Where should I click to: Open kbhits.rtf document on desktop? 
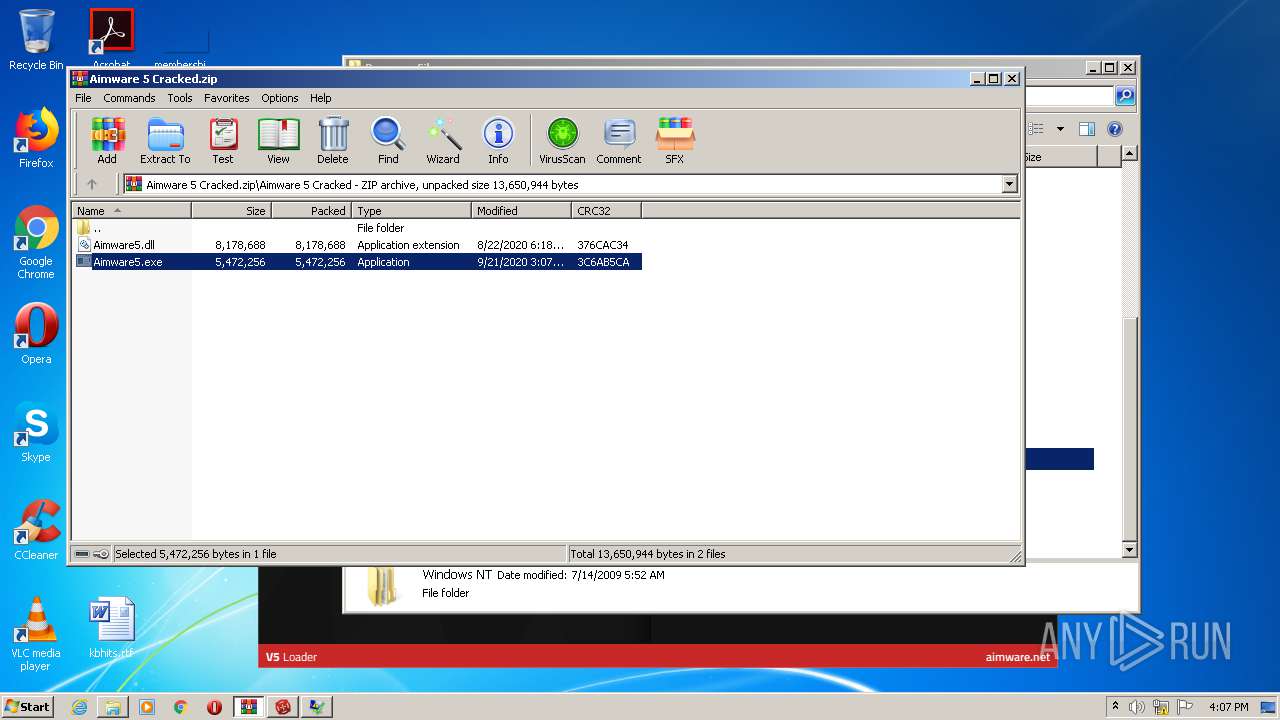(x=111, y=628)
